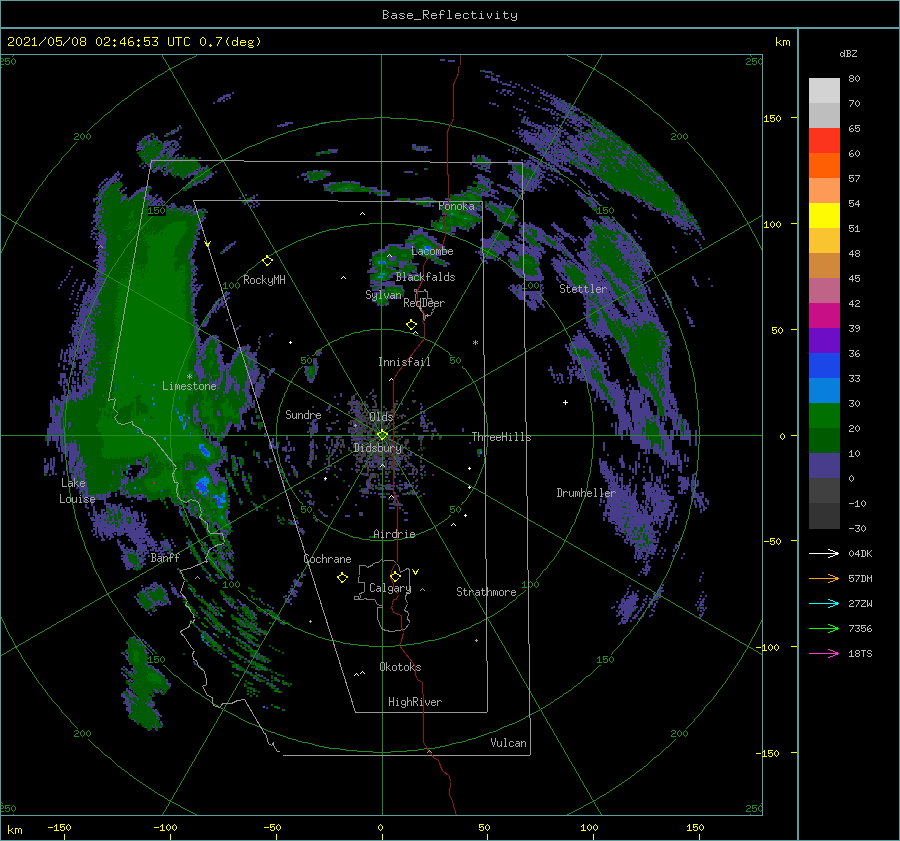Pick the top light gray 80 dBZ swatch
The height and width of the screenshot is (841, 900).
point(824,91)
